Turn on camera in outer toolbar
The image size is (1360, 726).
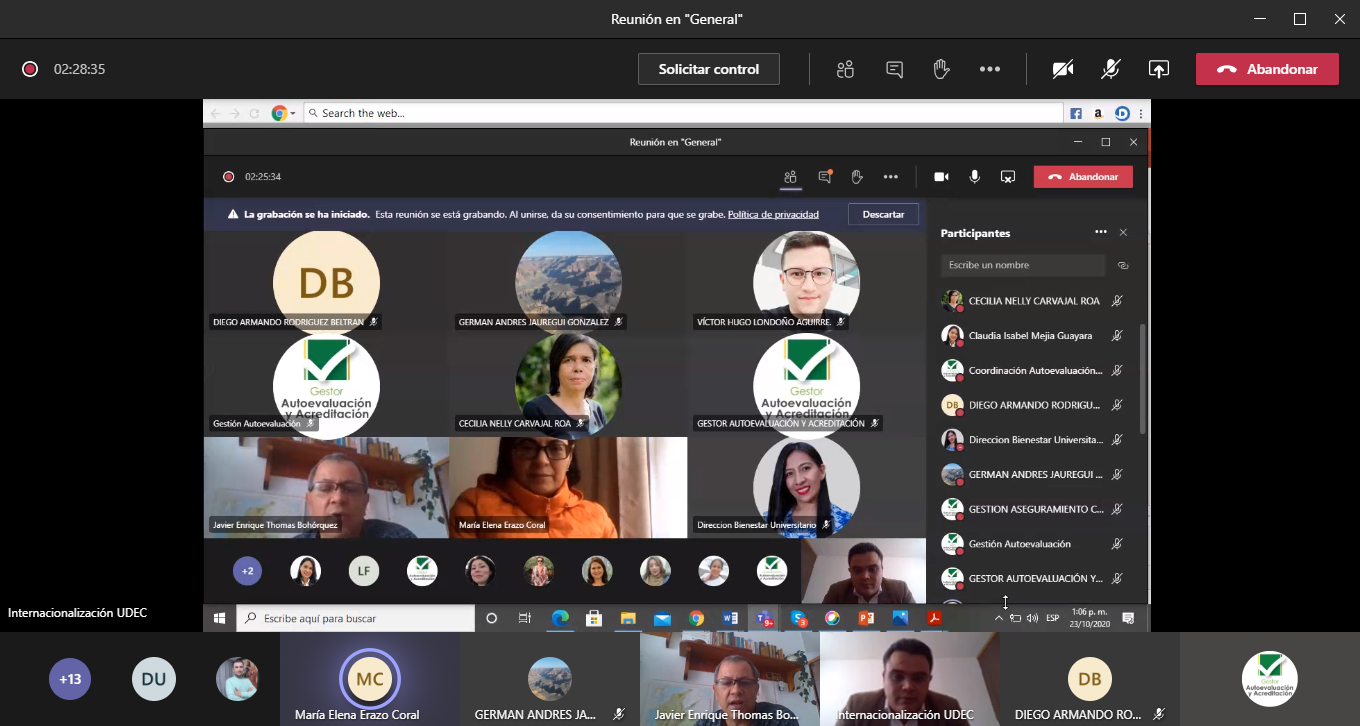tap(1063, 69)
